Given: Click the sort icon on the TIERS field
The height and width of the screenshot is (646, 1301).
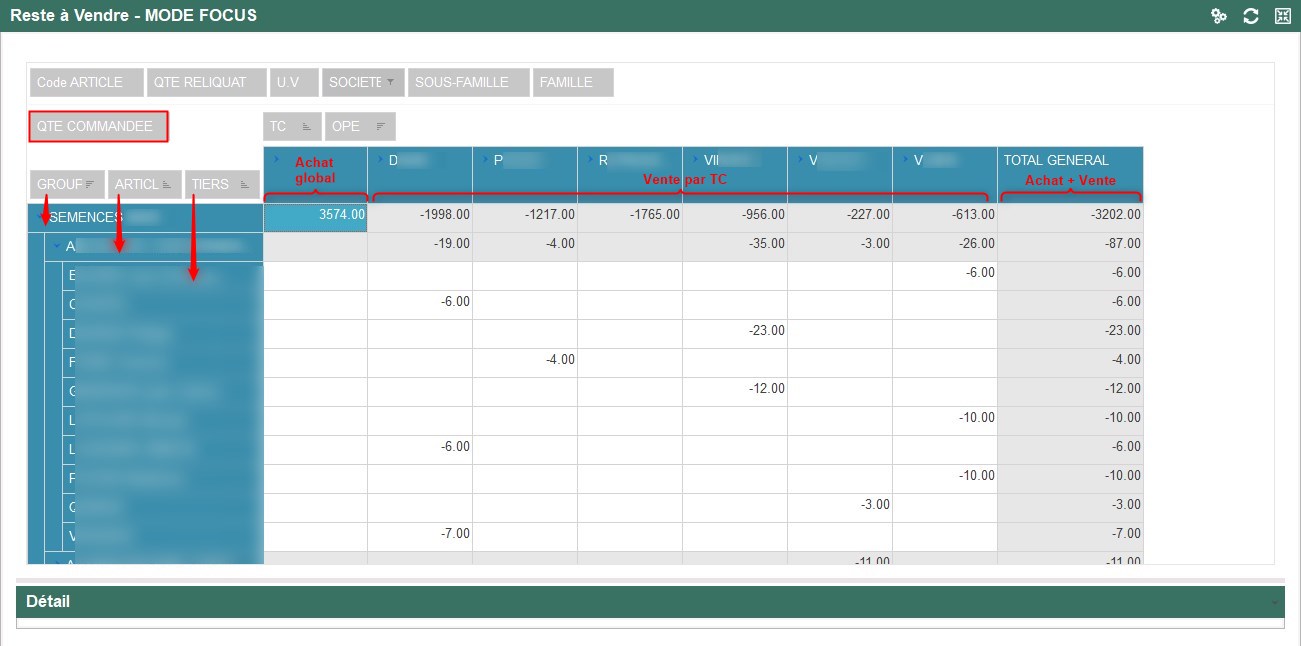Looking at the screenshot, I should coord(245,185).
